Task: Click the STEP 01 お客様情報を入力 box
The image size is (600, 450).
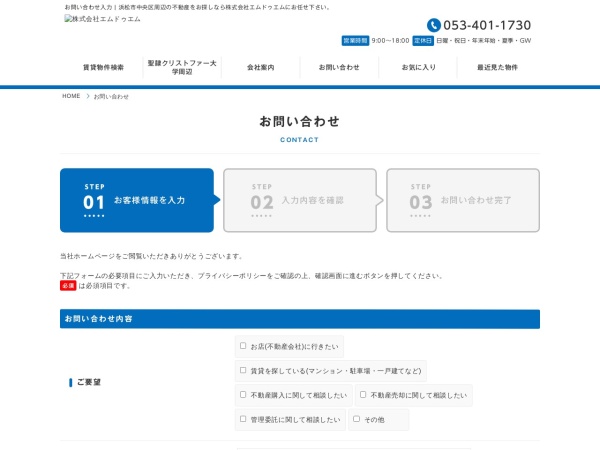Action: point(137,200)
